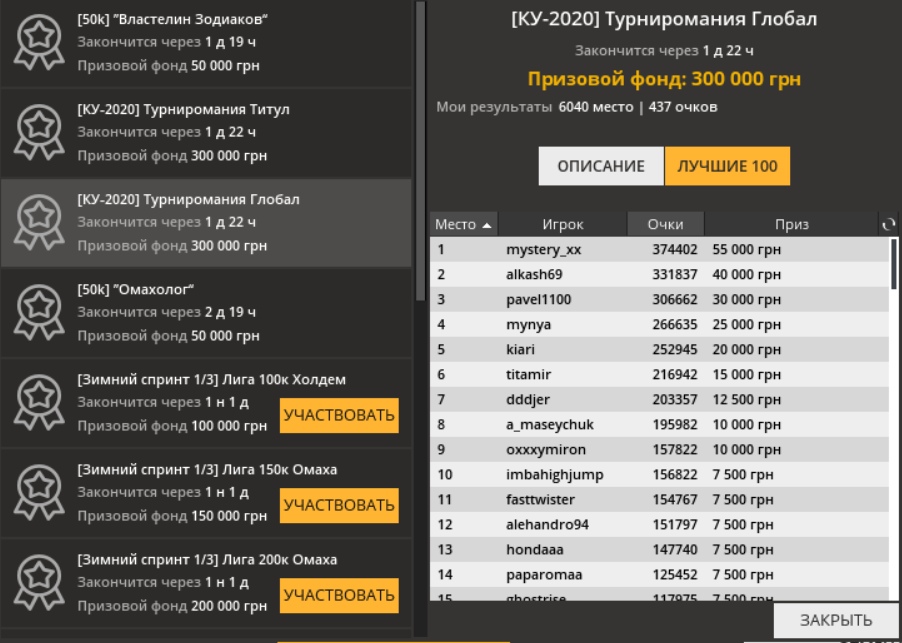The image size is (902, 643).
Task: Click the leaderboard vertical scrollbar thumb
Action: coord(893,264)
